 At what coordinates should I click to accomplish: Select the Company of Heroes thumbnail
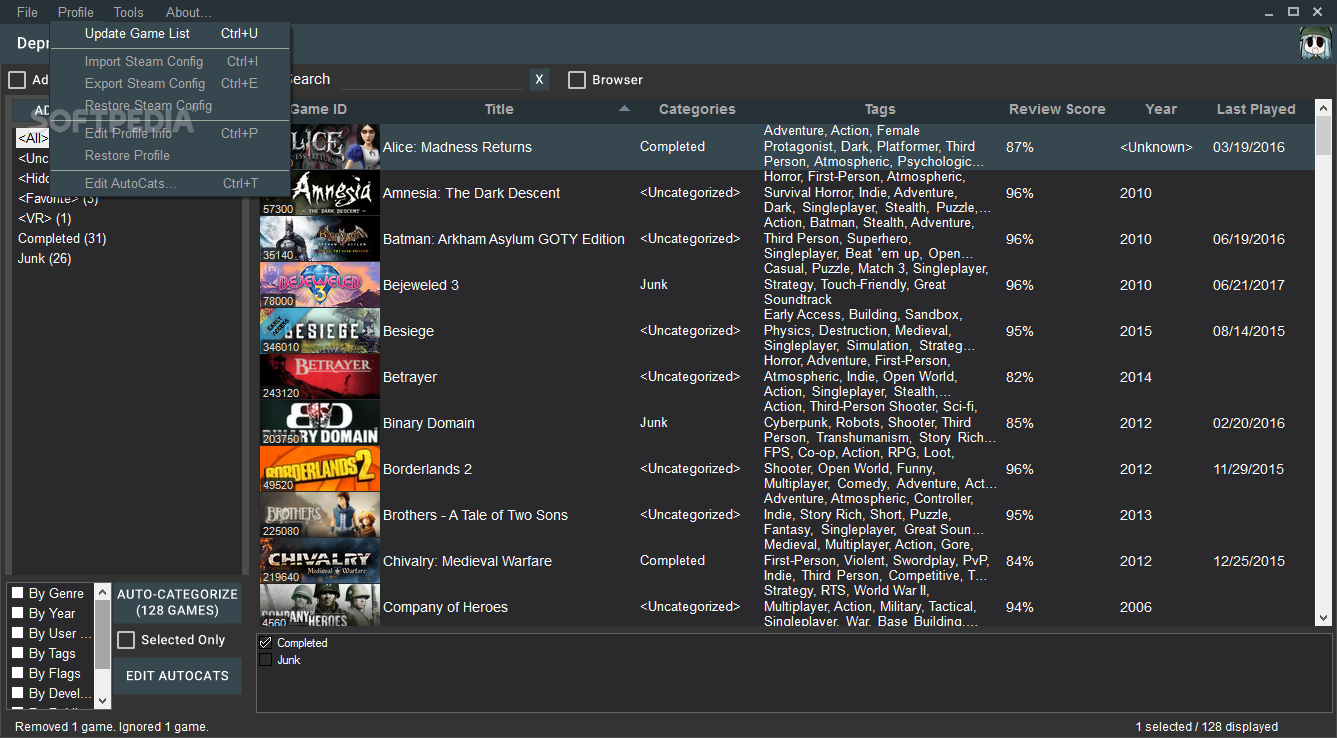(x=320, y=606)
